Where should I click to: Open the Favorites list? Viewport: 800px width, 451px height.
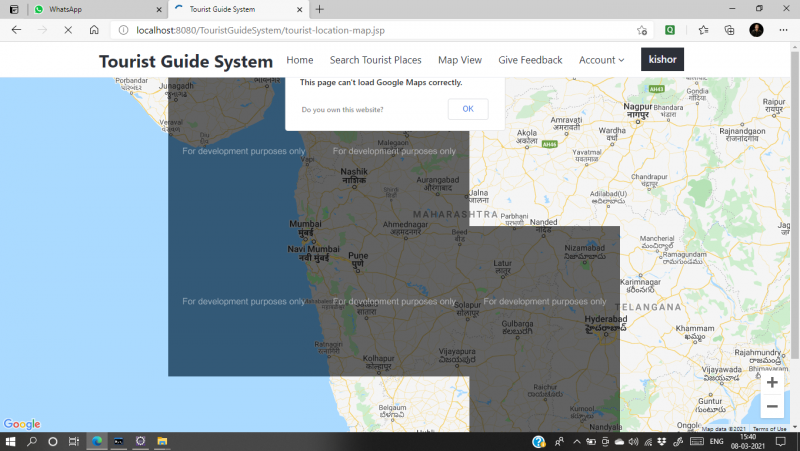click(704, 30)
